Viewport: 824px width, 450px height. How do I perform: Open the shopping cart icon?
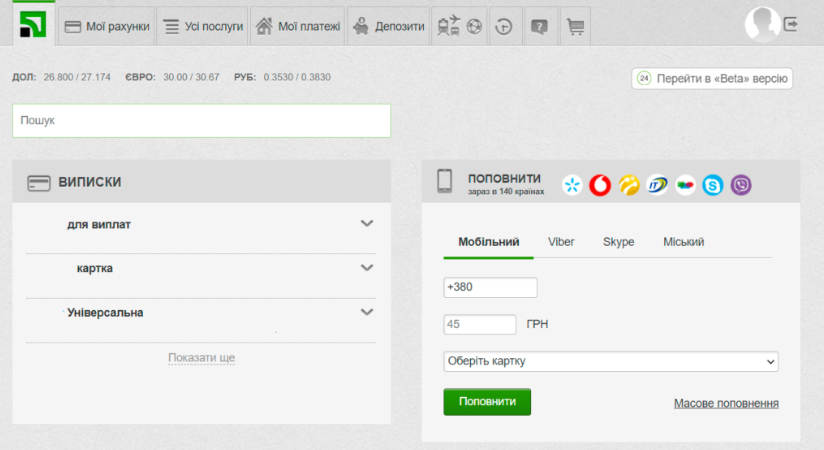[x=574, y=27]
